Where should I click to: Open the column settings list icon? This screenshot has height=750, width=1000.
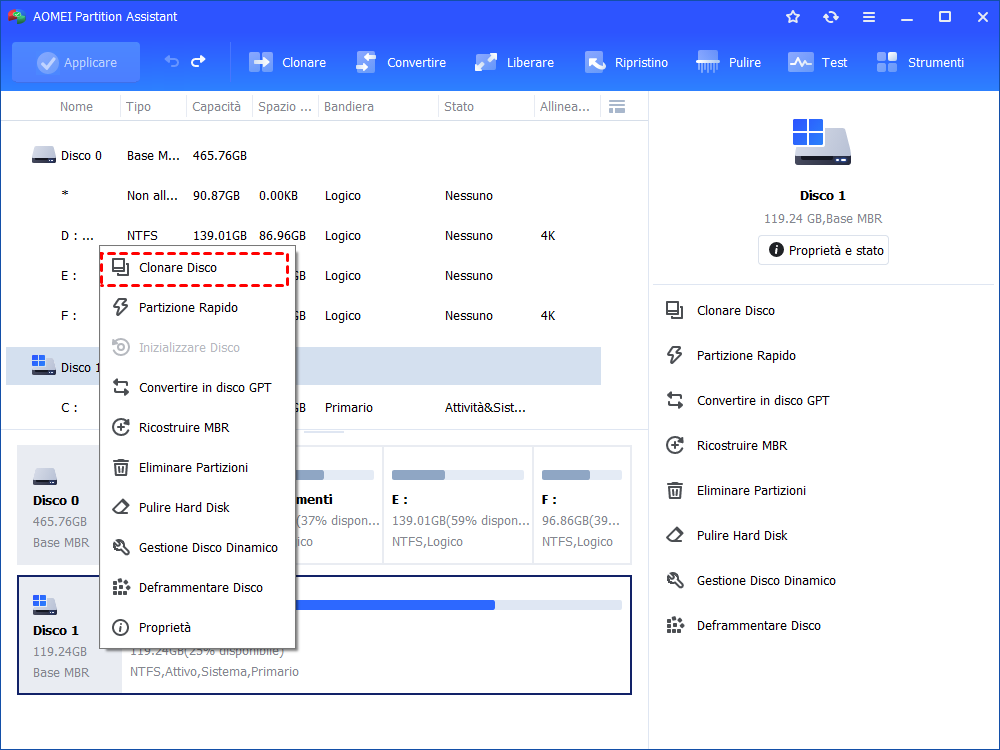(x=617, y=107)
